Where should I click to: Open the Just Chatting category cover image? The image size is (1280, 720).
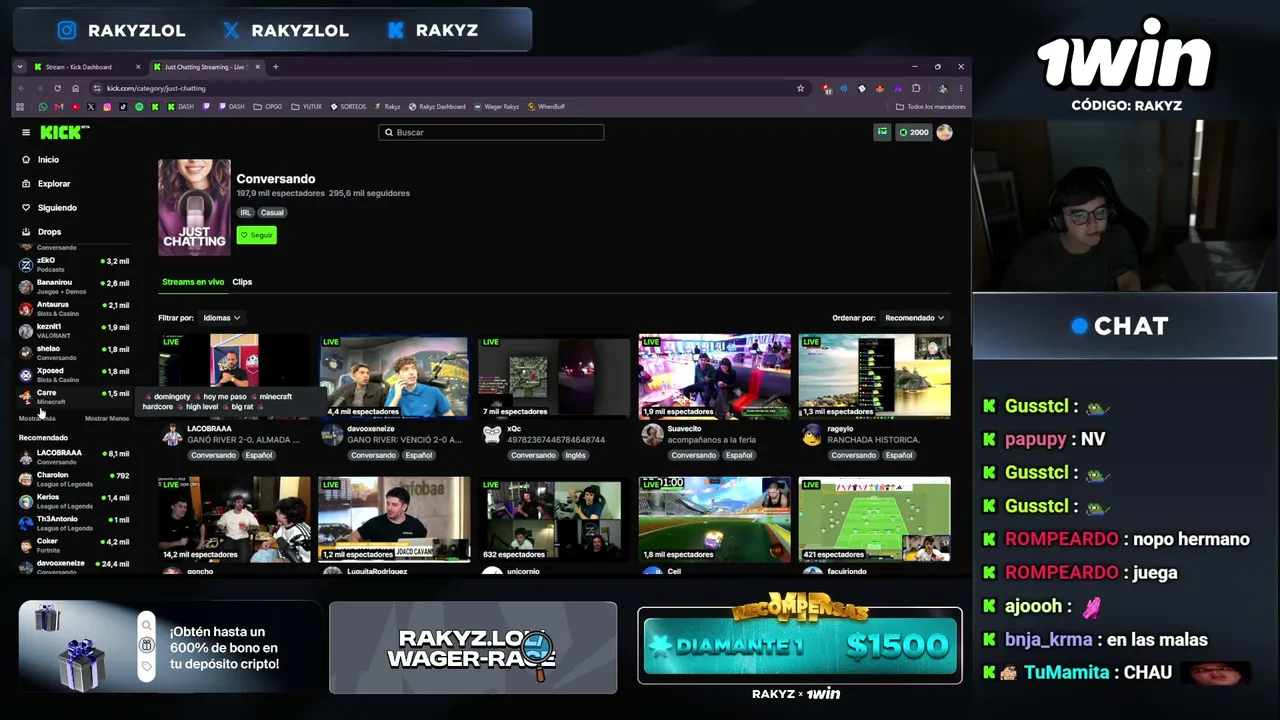pos(194,207)
